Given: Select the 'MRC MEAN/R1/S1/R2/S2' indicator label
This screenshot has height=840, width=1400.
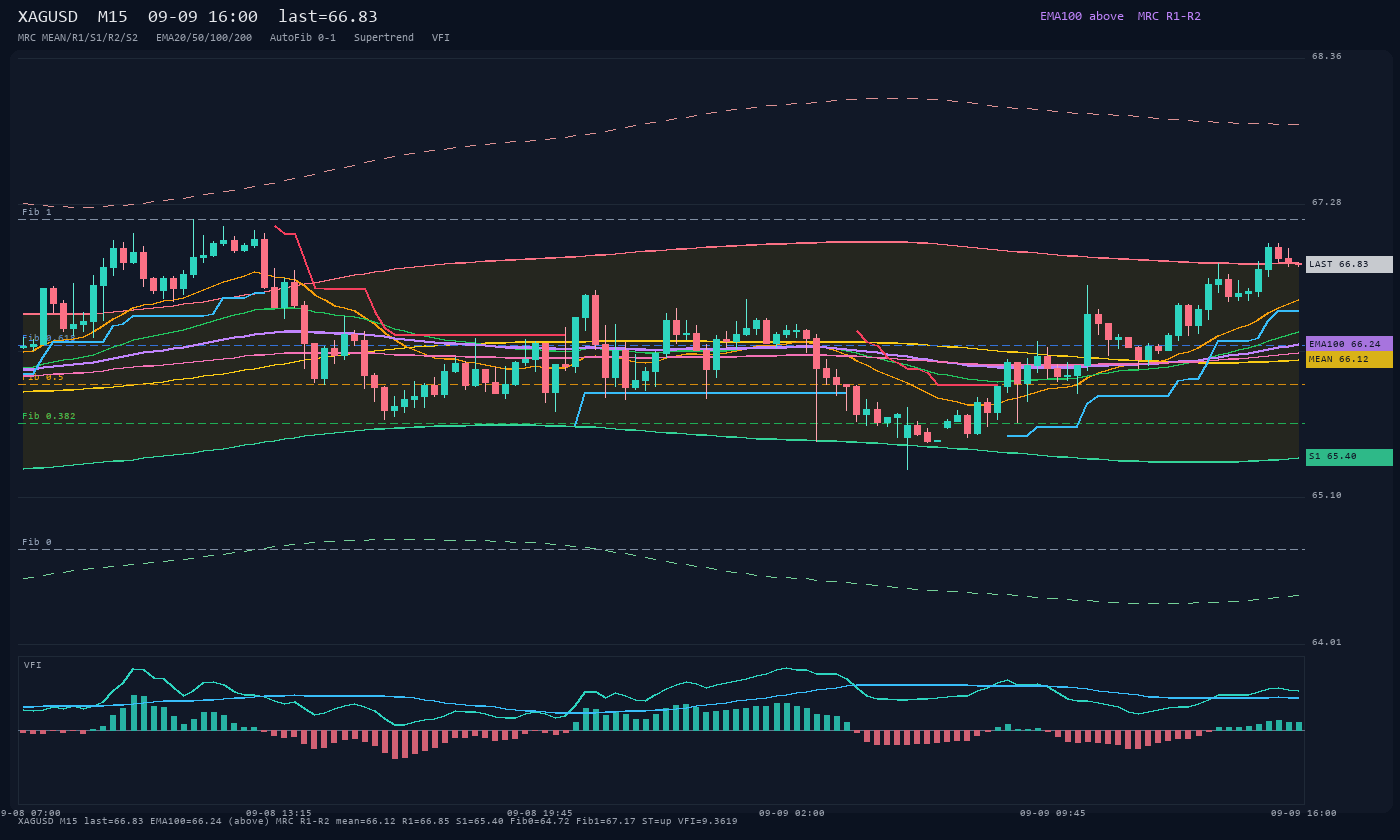Looking at the screenshot, I should click(x=78, y=38).
